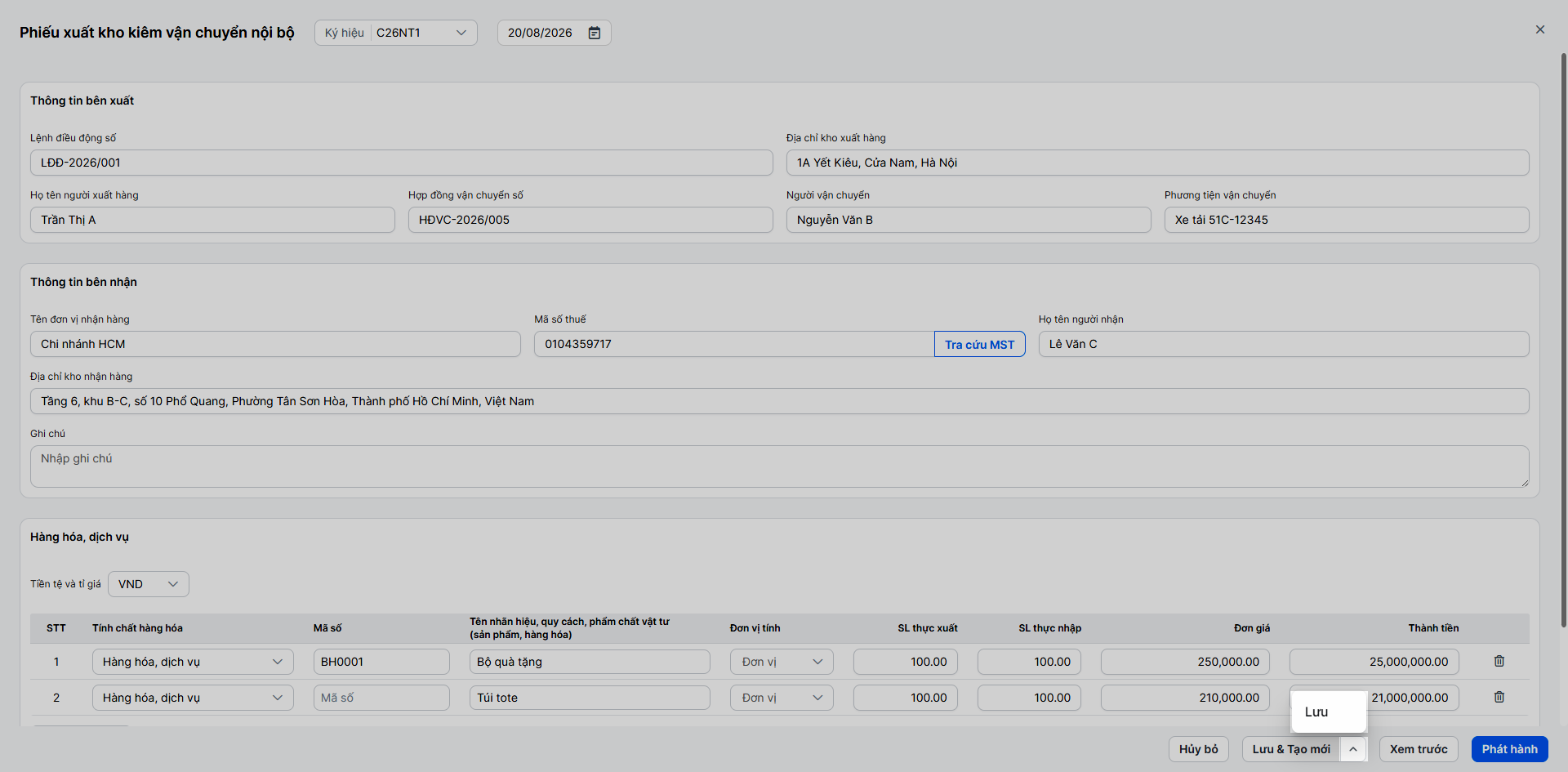Click the Tính chất hàng hóa column header
Viewport: 1568px width, 772px height.
137,628
